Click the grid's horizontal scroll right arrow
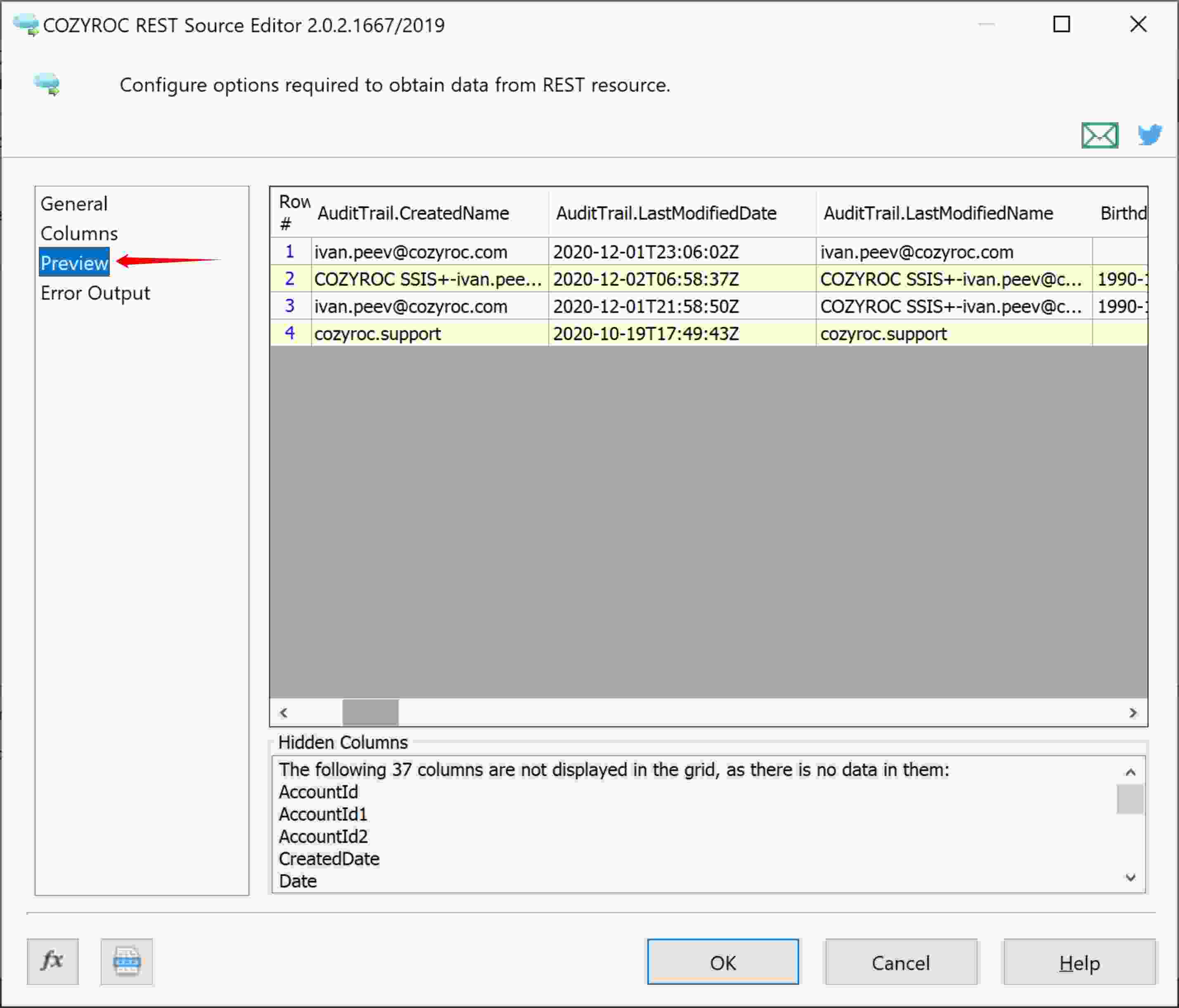This screenshot has height=1008, width=1179. click(x=1133, y=712)
